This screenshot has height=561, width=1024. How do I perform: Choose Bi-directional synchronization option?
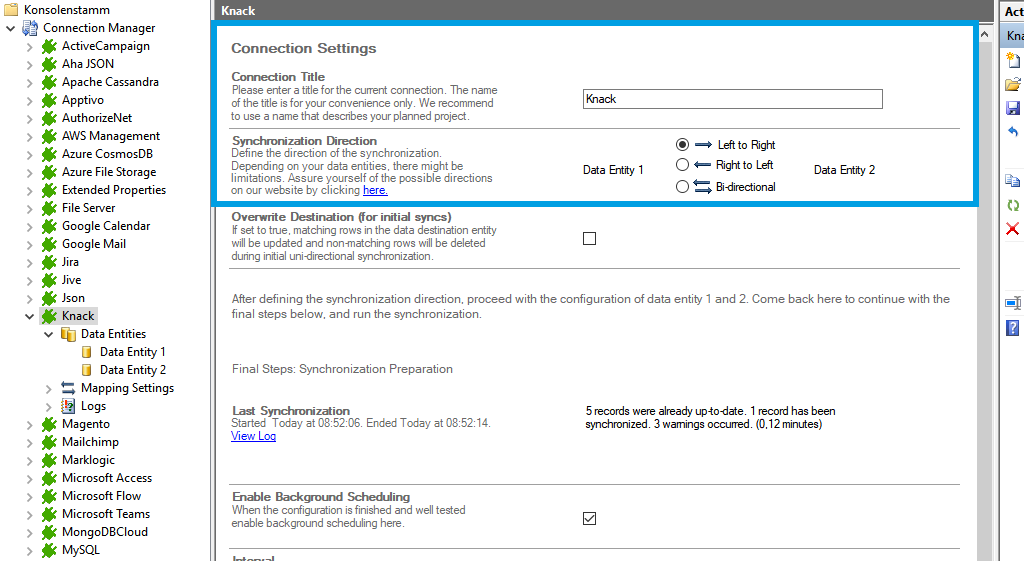(682, 186)
